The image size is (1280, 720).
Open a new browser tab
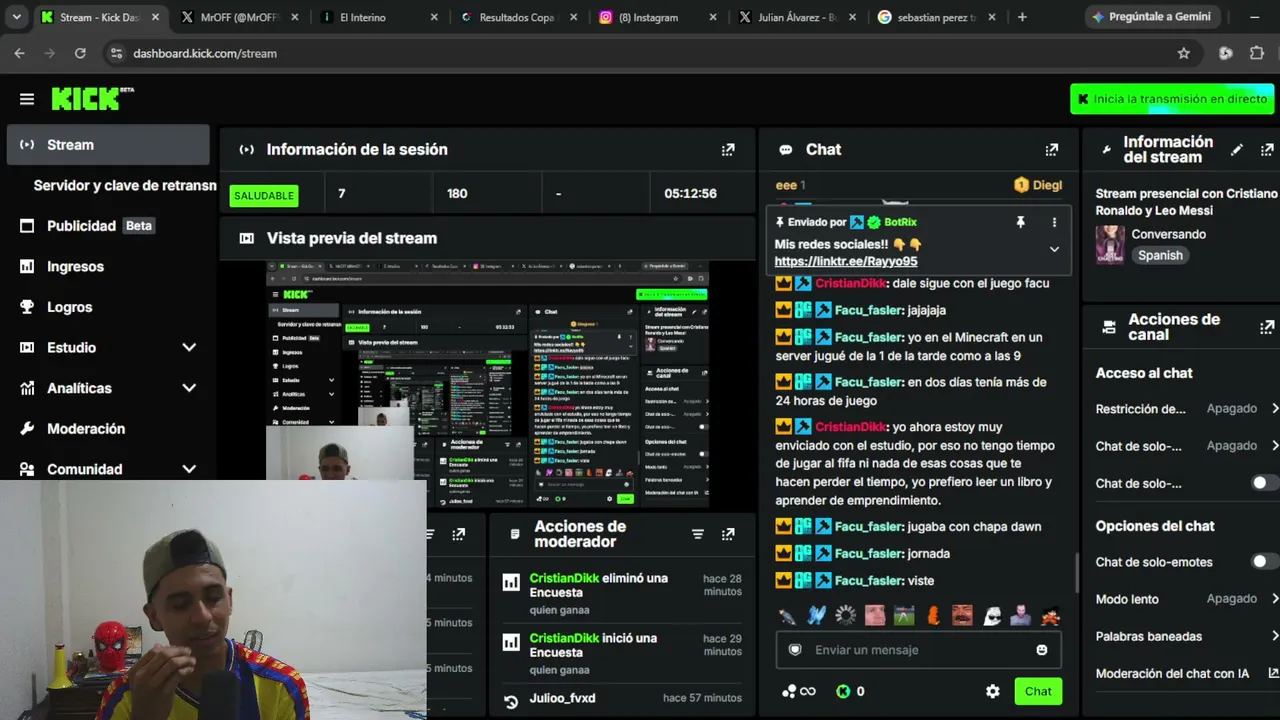point(1022,17)
